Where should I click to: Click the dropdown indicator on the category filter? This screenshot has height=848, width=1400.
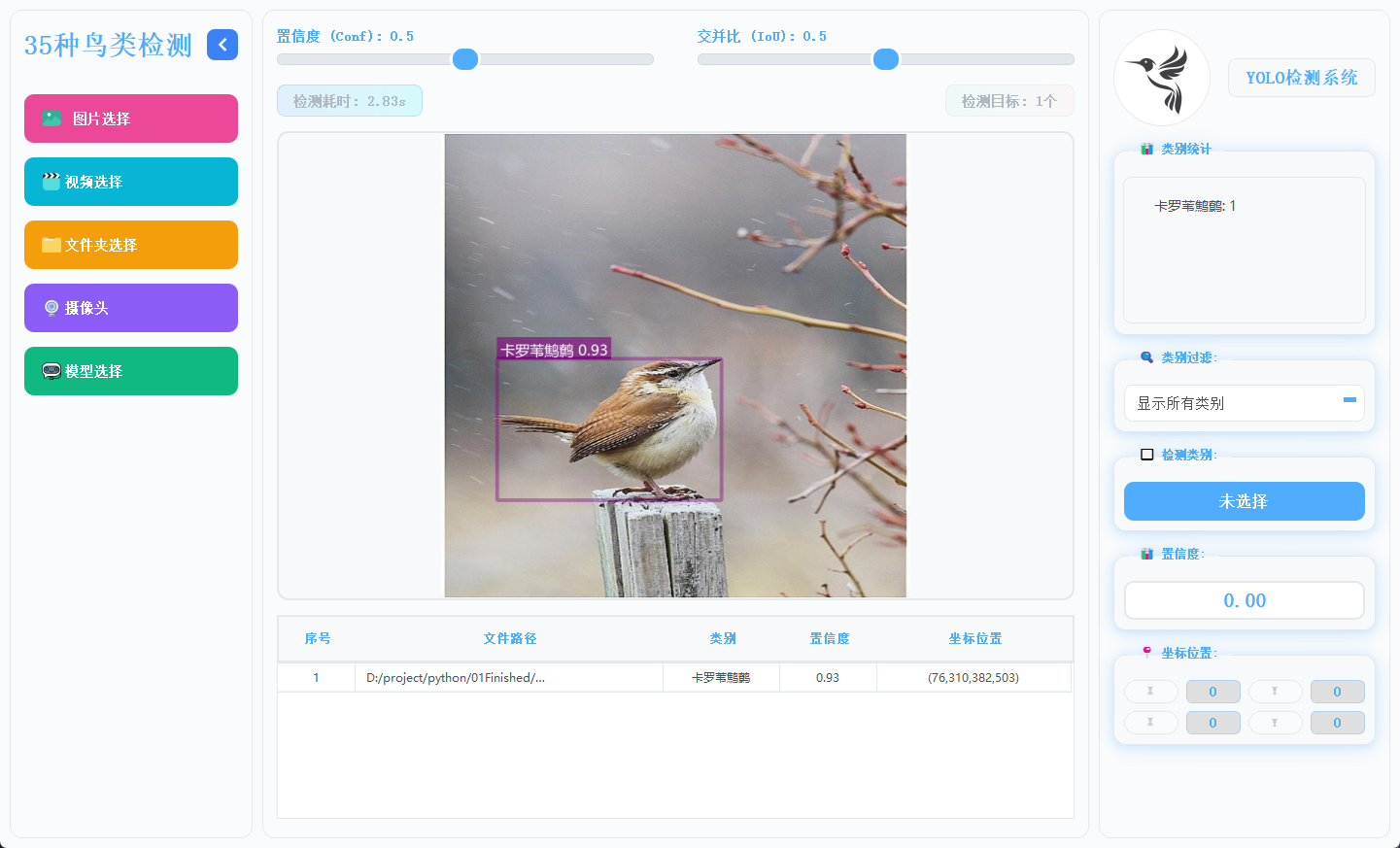coord(1349,399)
